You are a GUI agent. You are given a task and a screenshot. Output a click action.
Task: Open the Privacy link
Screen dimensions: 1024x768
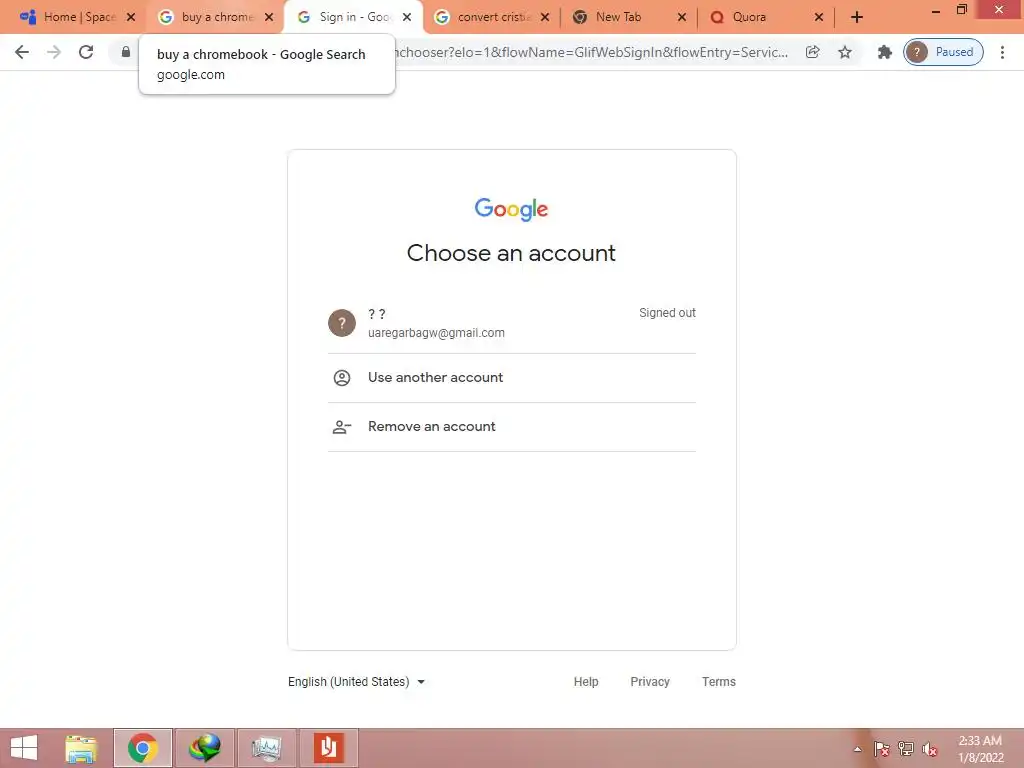(x=650, y=682)
